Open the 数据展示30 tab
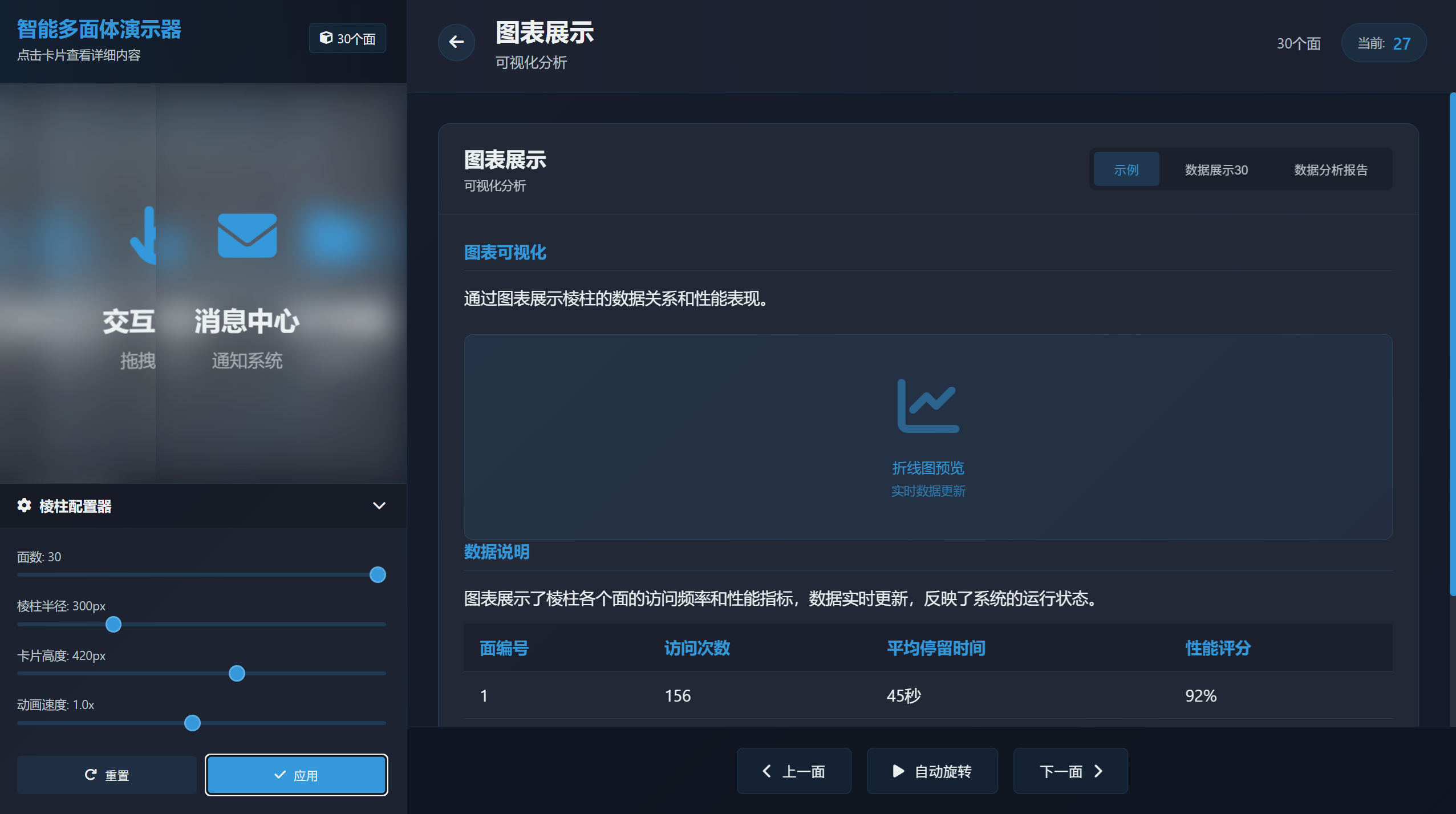The width and height of the screenshot is (1456, 814). click(x=1216, y=169)
